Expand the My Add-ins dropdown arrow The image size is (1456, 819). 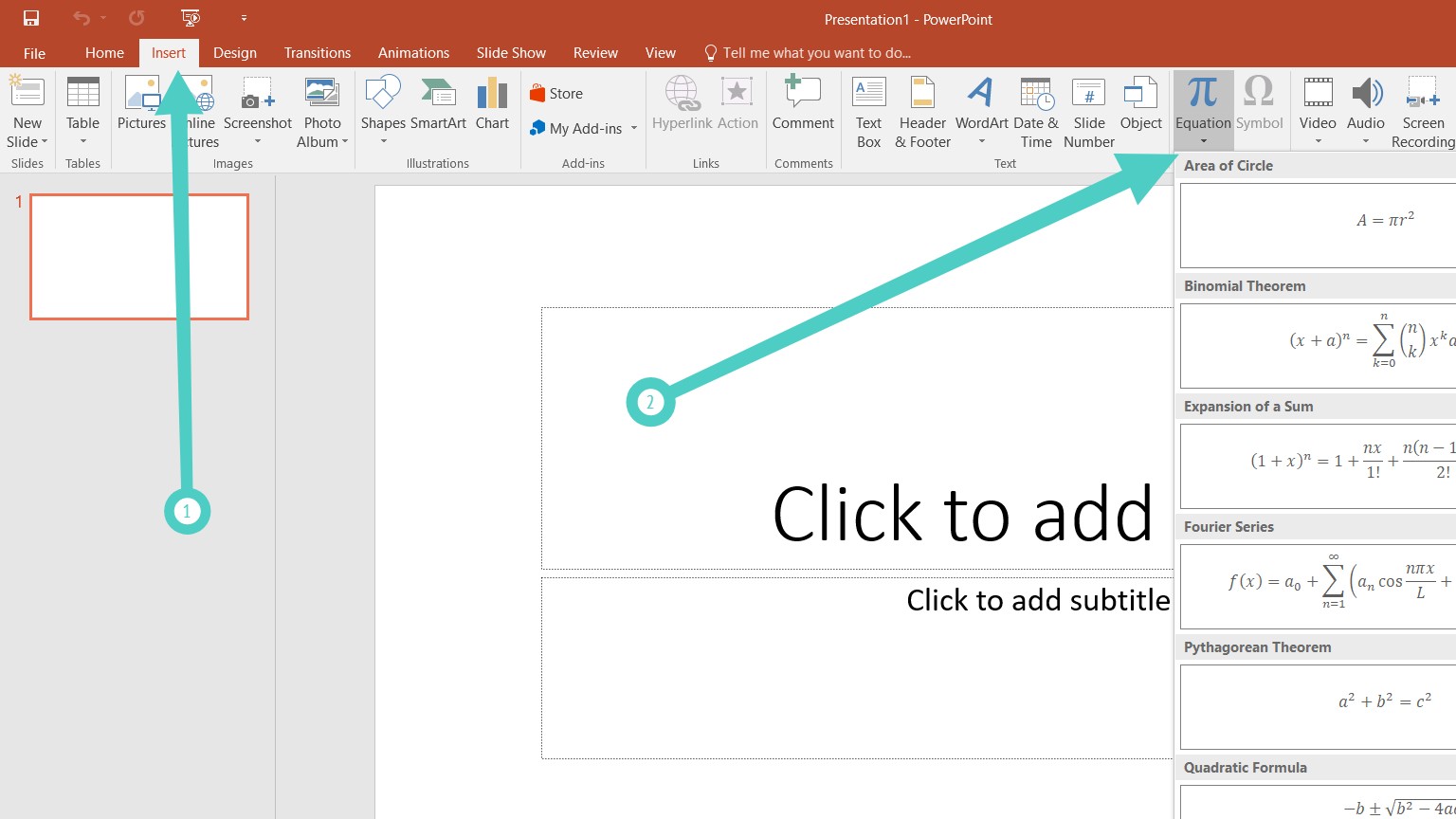click(x=633, y=128)
